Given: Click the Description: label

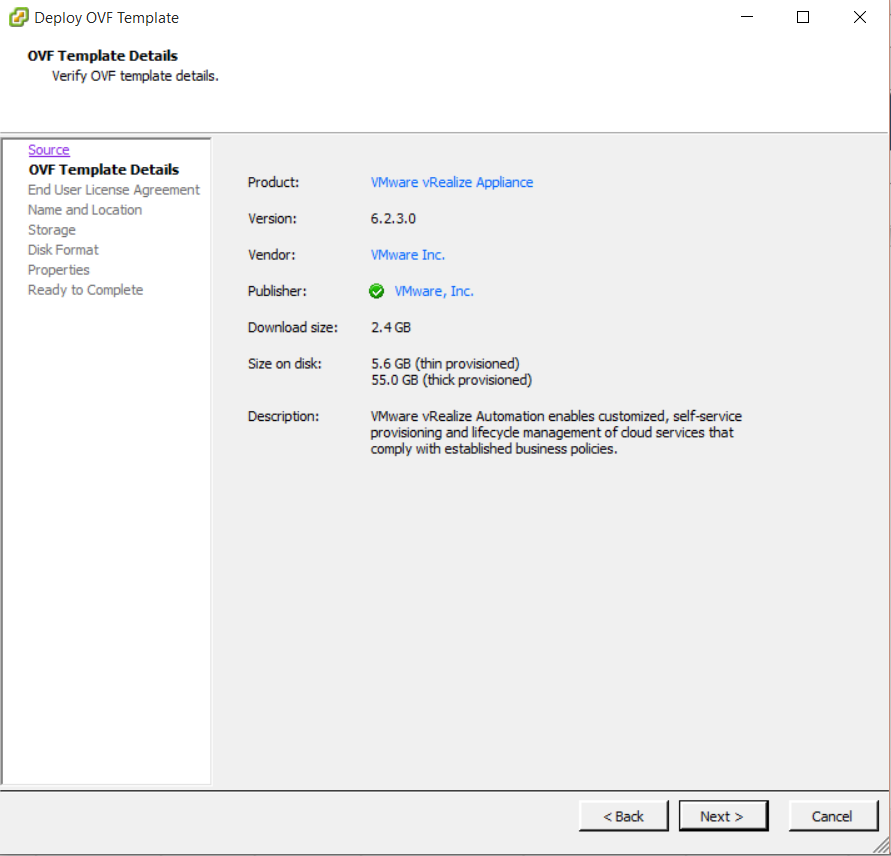Looking at the screenshot, I should pos(284,416).
